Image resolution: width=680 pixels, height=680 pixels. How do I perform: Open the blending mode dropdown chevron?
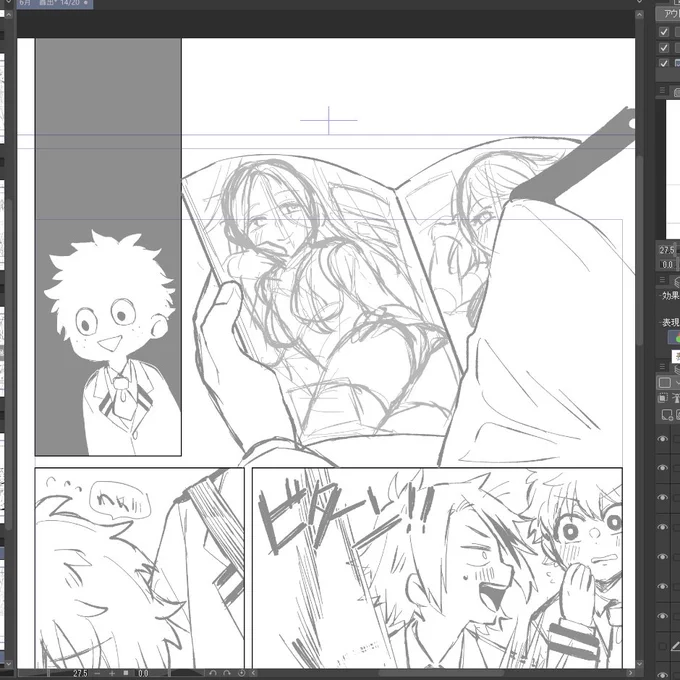tap(677, 382)
